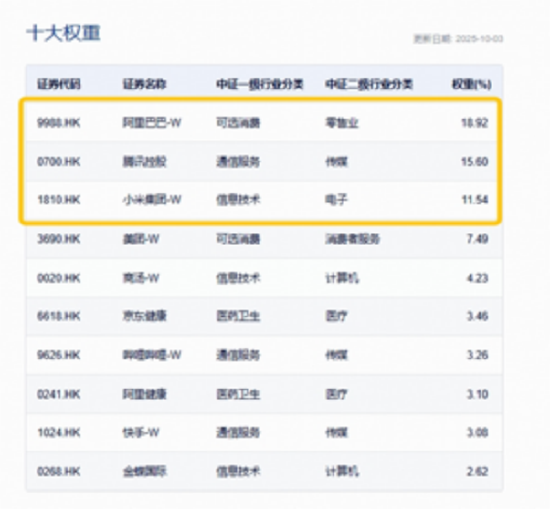Click stock code 0020.HK

(x=59, y=278)
